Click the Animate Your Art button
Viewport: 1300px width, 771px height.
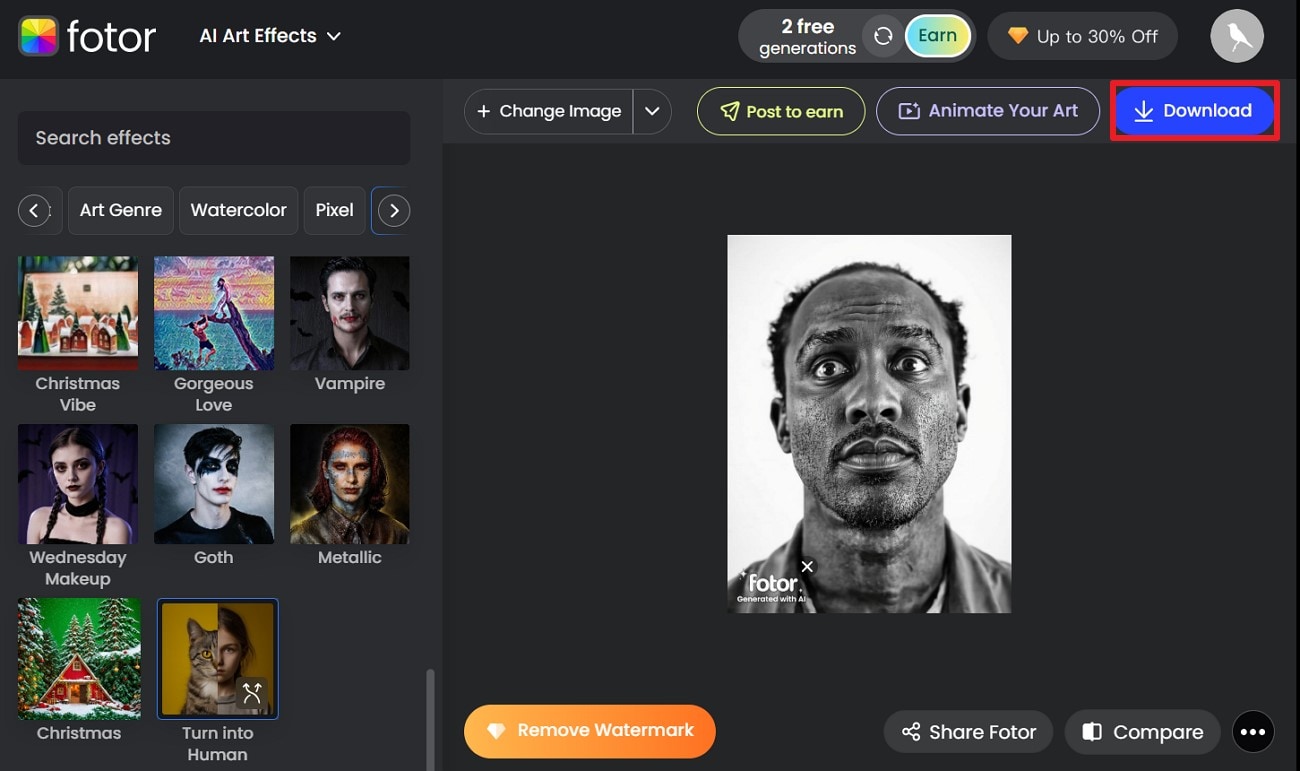click(x=987, y=111)
